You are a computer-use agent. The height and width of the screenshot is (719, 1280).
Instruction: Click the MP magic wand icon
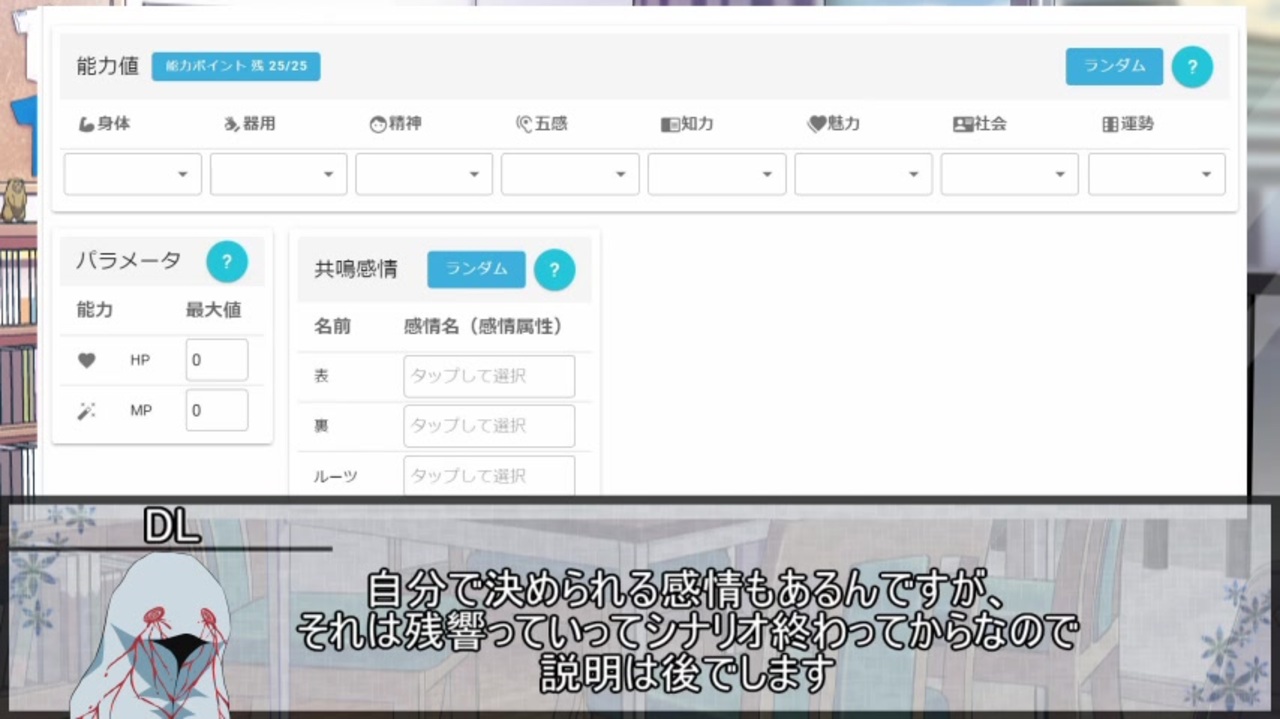pos(87,411)
